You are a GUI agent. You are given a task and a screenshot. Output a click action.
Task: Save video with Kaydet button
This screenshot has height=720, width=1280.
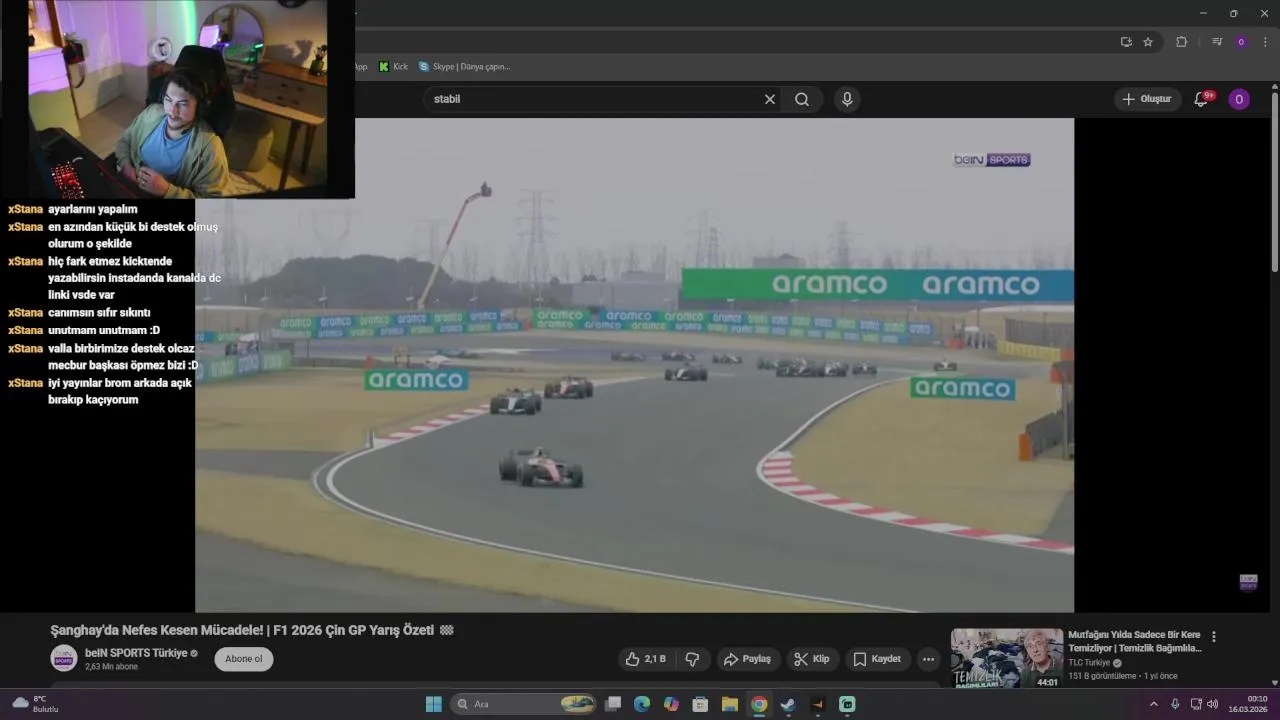(877, 659)
